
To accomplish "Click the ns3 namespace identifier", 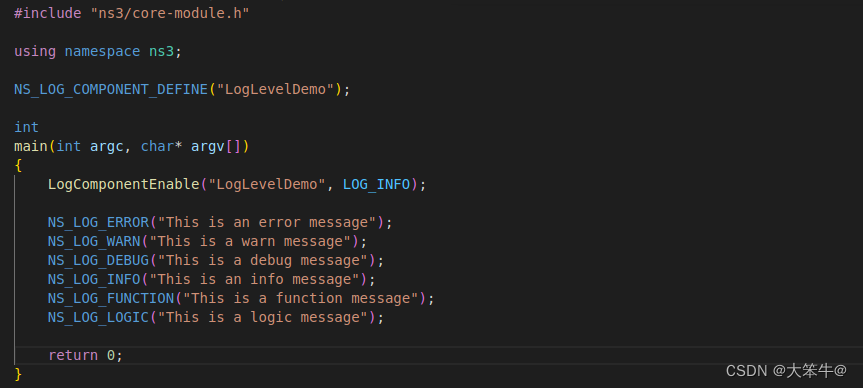I will 162,51.
